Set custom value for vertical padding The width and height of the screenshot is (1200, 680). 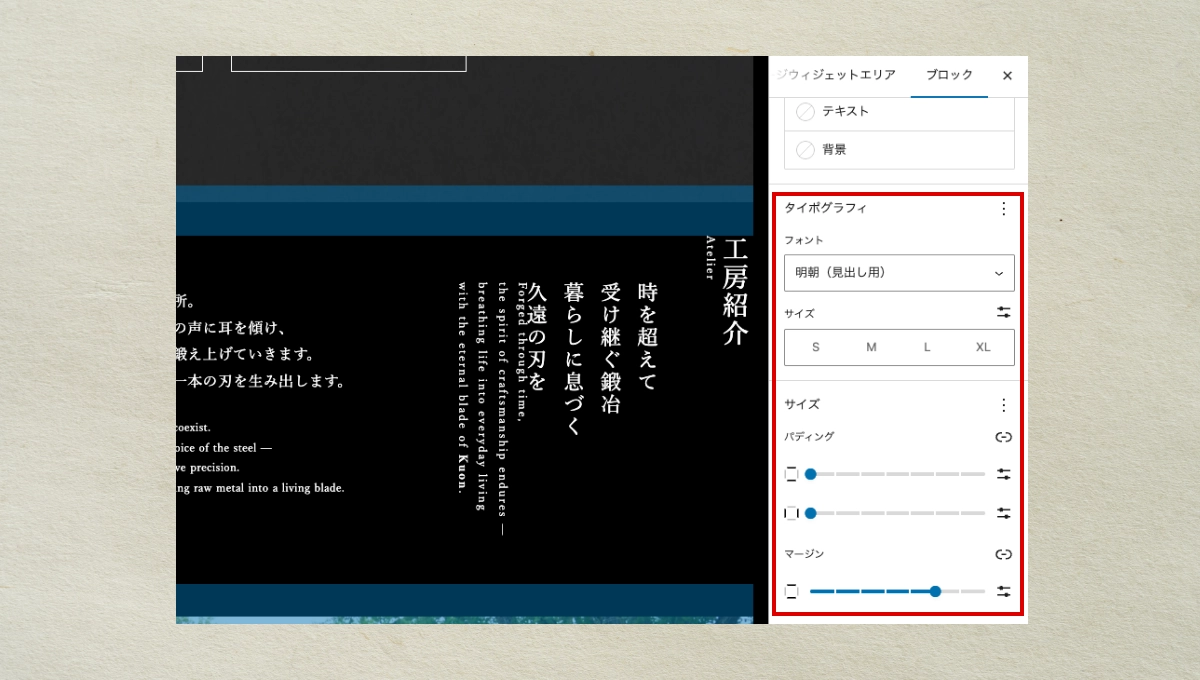coord(1003,474)
